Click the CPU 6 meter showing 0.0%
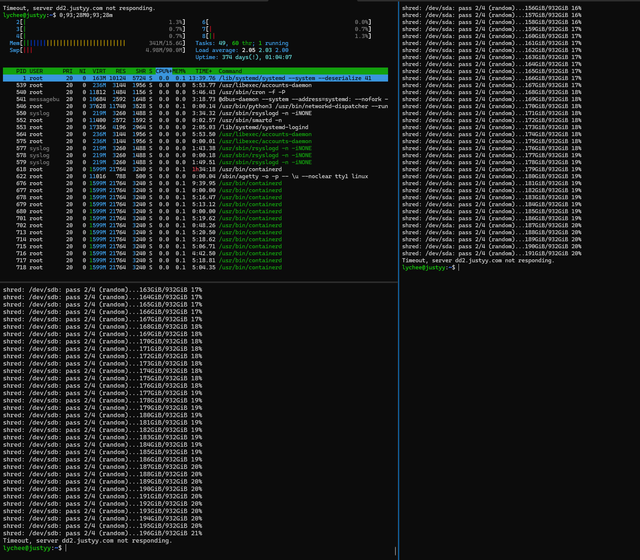Image resolution: width=640 pixels, height=560 pixels. point(287,22)
